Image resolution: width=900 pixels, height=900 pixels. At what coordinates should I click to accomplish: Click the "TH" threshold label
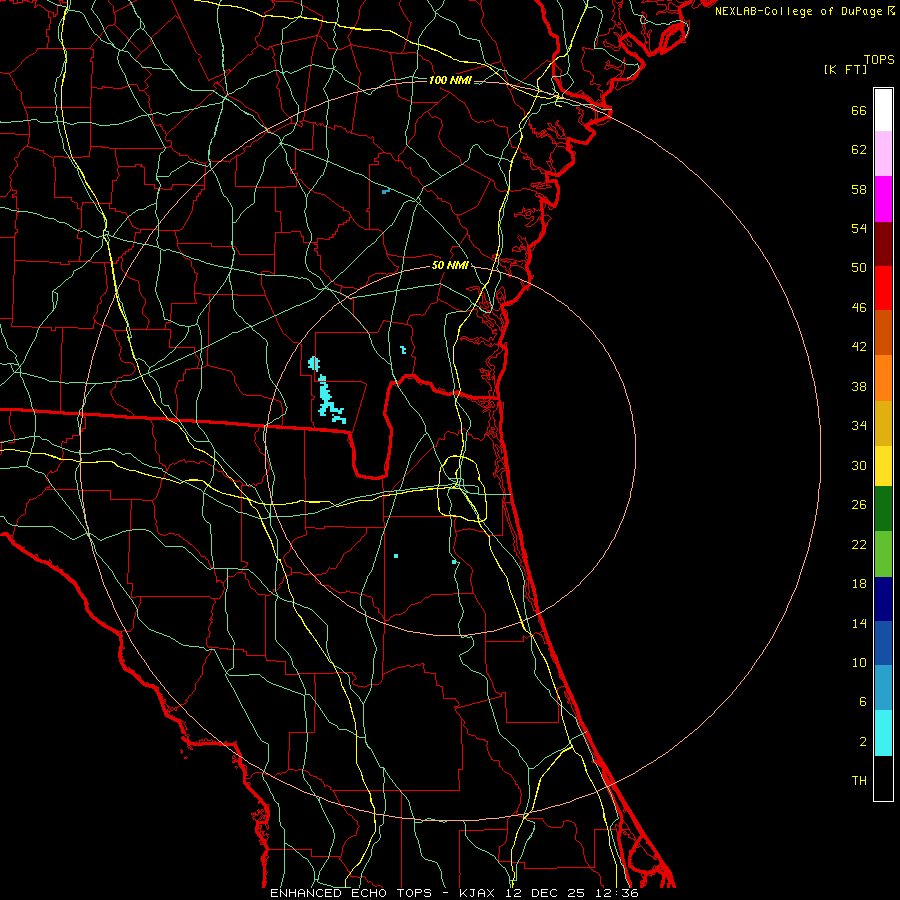[x=859, y=781]
